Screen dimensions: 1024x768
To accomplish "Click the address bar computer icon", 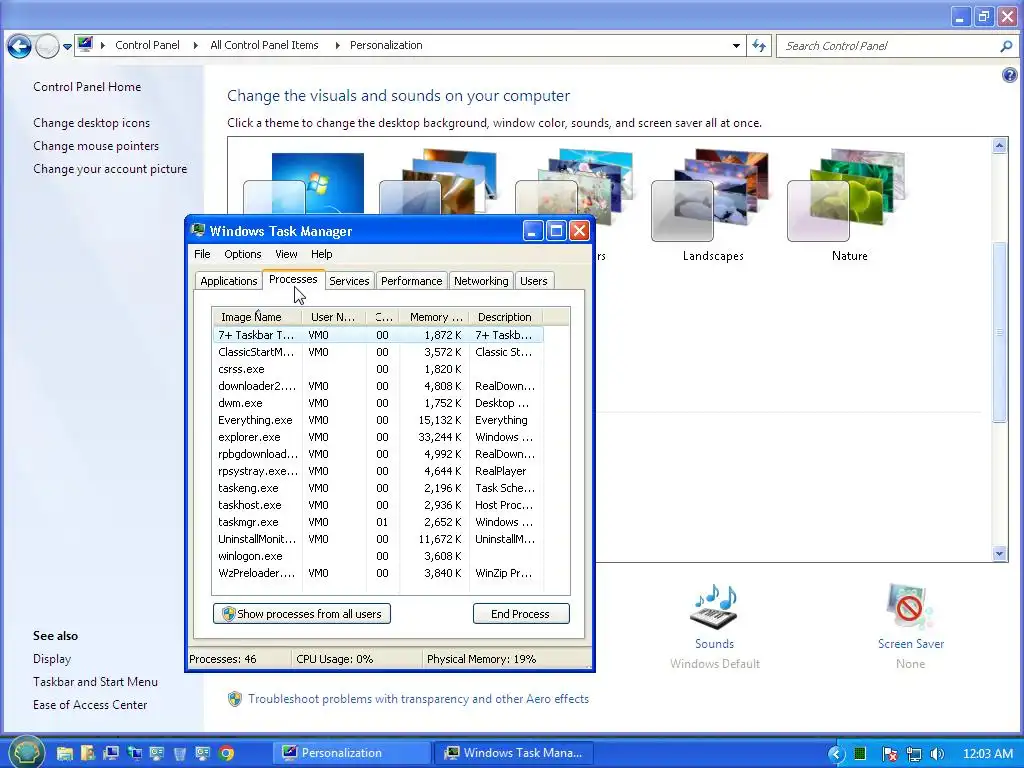I will tap(85, 45).
